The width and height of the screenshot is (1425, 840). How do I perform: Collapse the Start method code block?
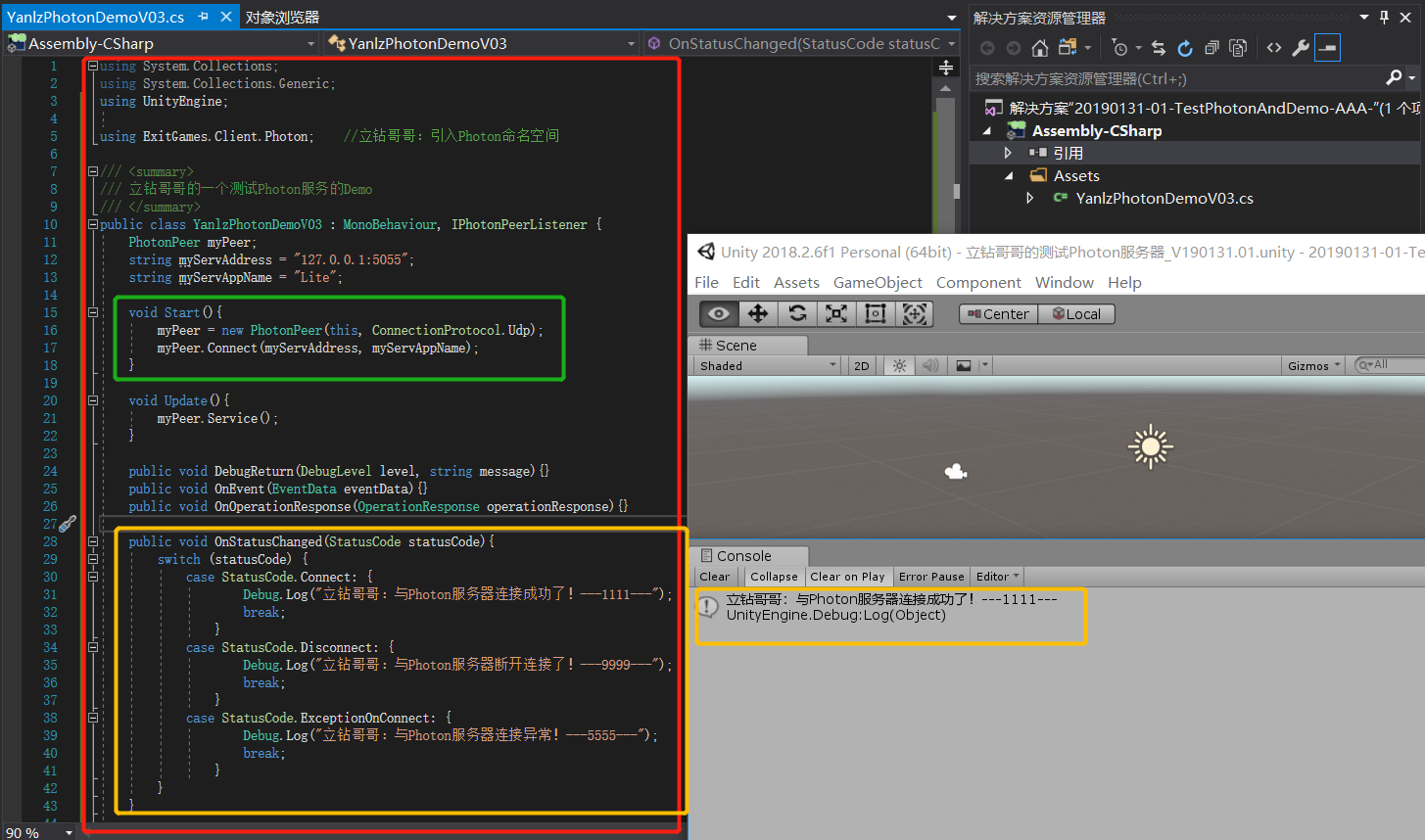93,312
